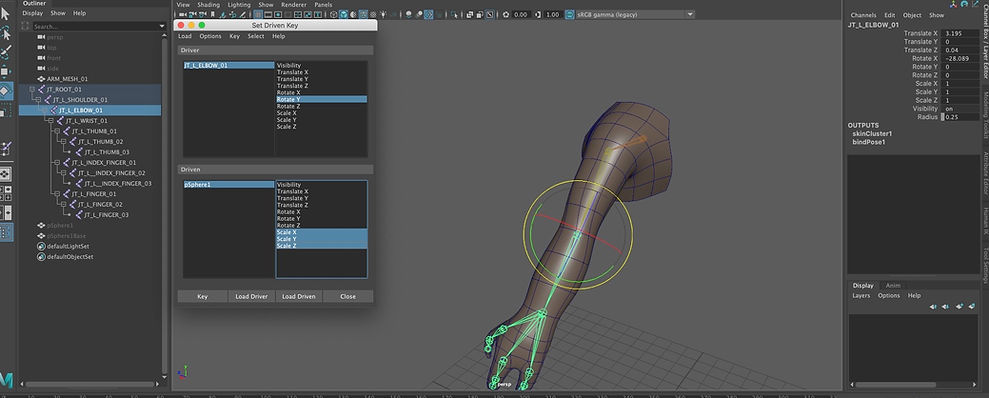Open Options menu in Set Driven Key window
The image size is (989, 398).
(211, 37)
